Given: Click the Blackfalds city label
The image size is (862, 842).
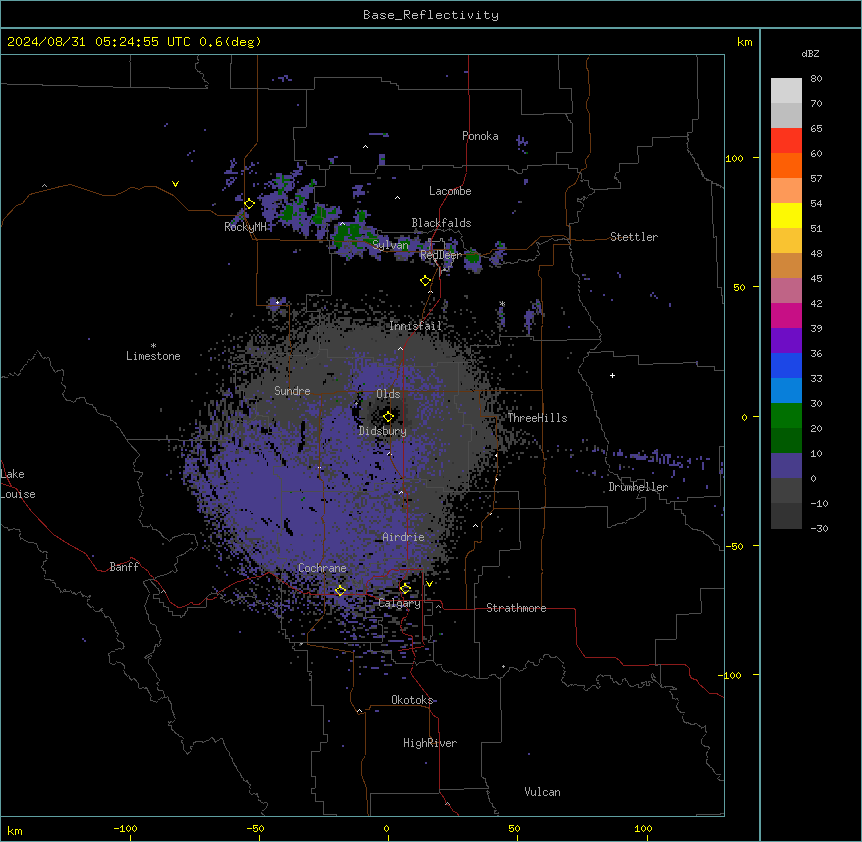Looking at the screenshot, I should (x=441, y=223).
